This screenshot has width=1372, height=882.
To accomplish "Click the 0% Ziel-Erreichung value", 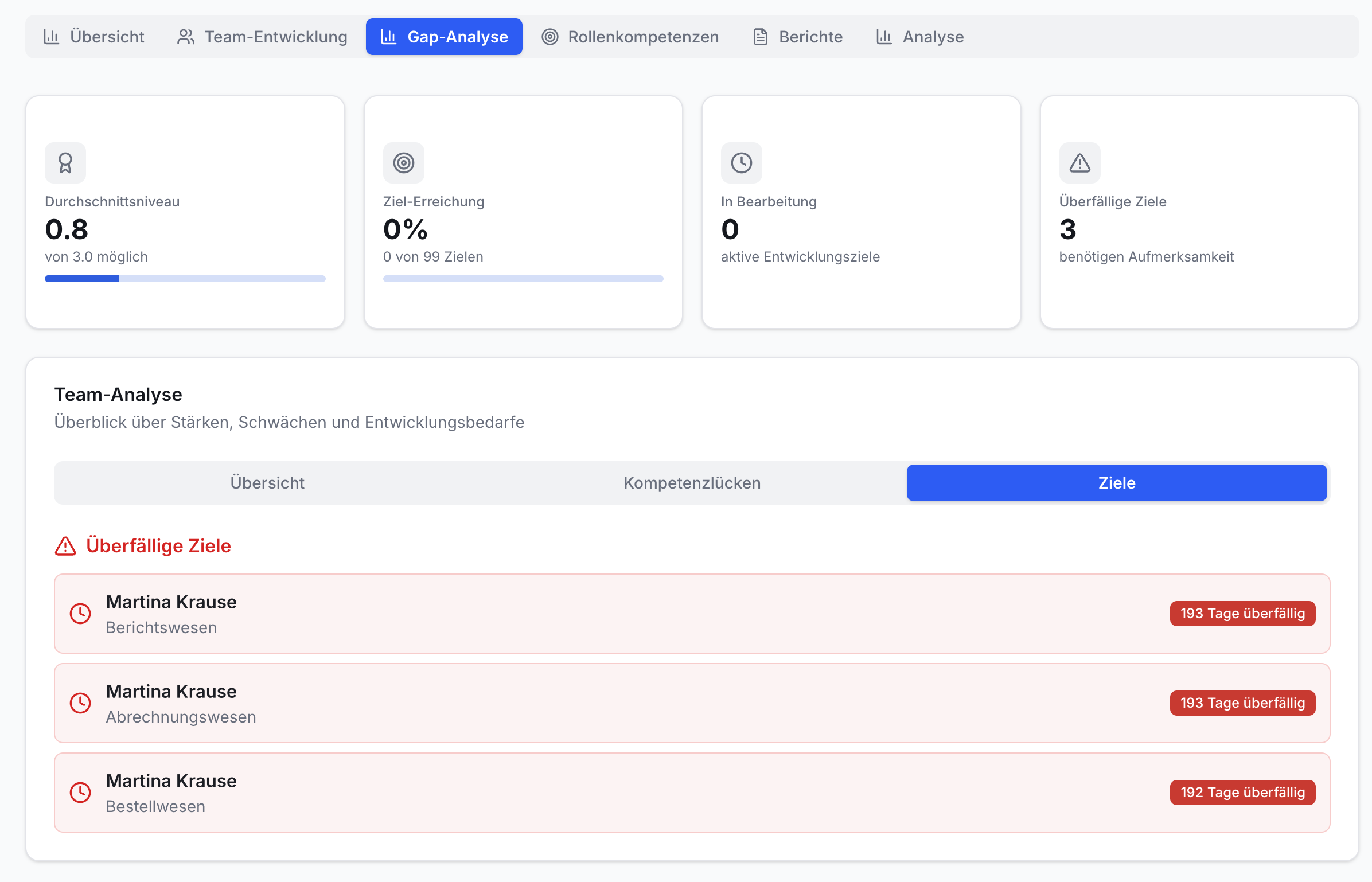I will (406, 229).
